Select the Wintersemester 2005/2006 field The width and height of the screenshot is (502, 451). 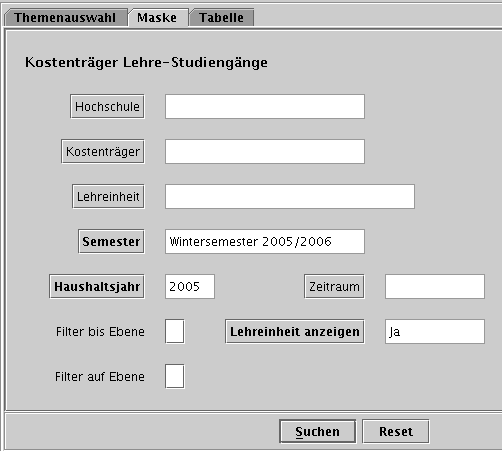click(265, 241)
